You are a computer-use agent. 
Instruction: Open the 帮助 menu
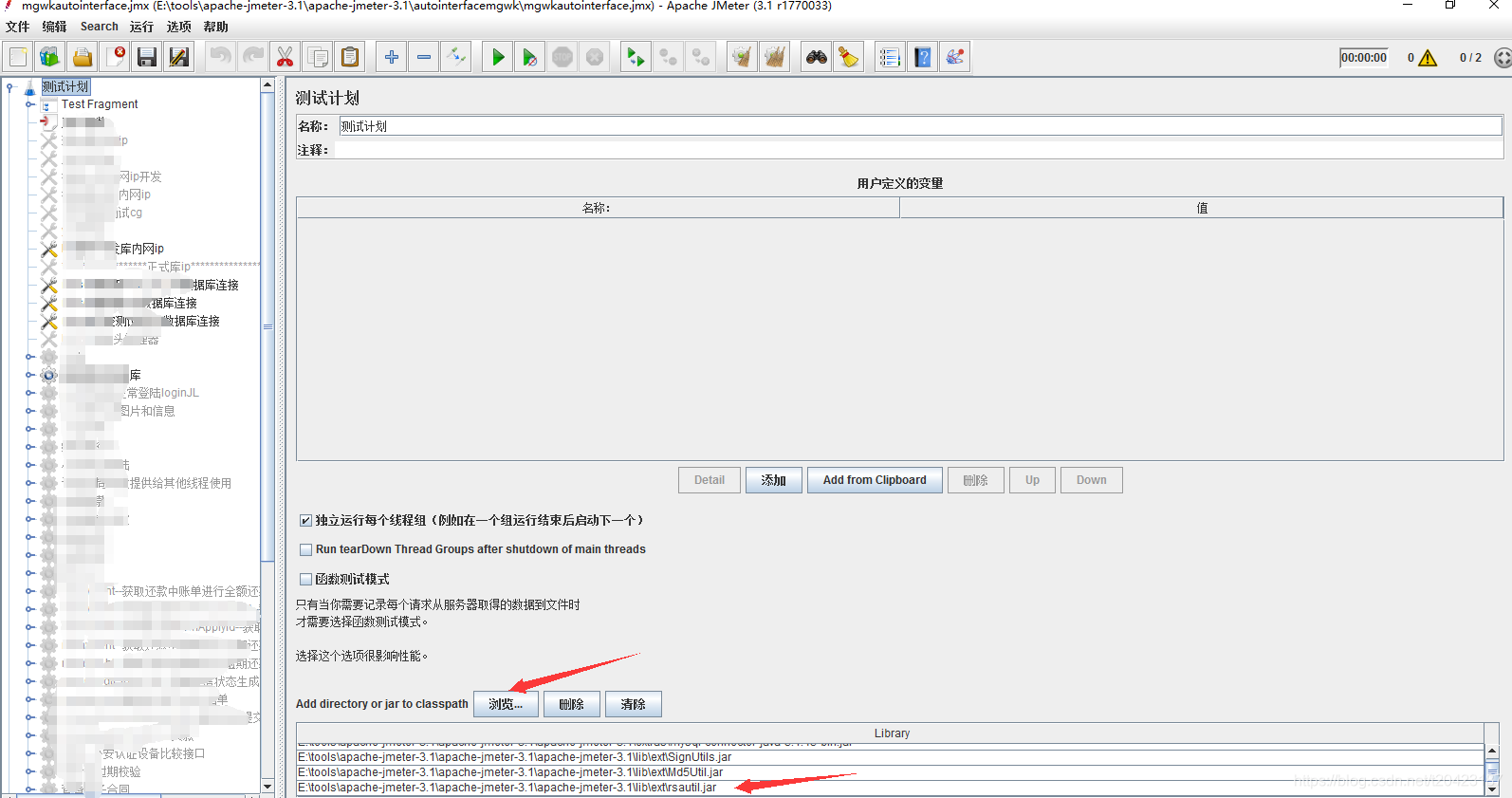pyautogui.click(x=215, y=27)
